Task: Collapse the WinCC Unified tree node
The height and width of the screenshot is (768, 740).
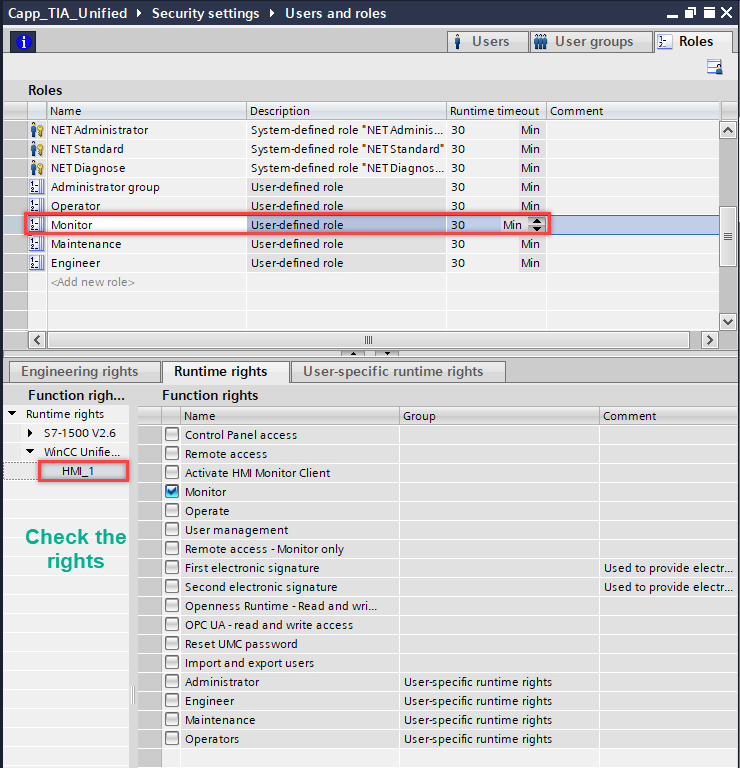Action: (x=31, y=452)
